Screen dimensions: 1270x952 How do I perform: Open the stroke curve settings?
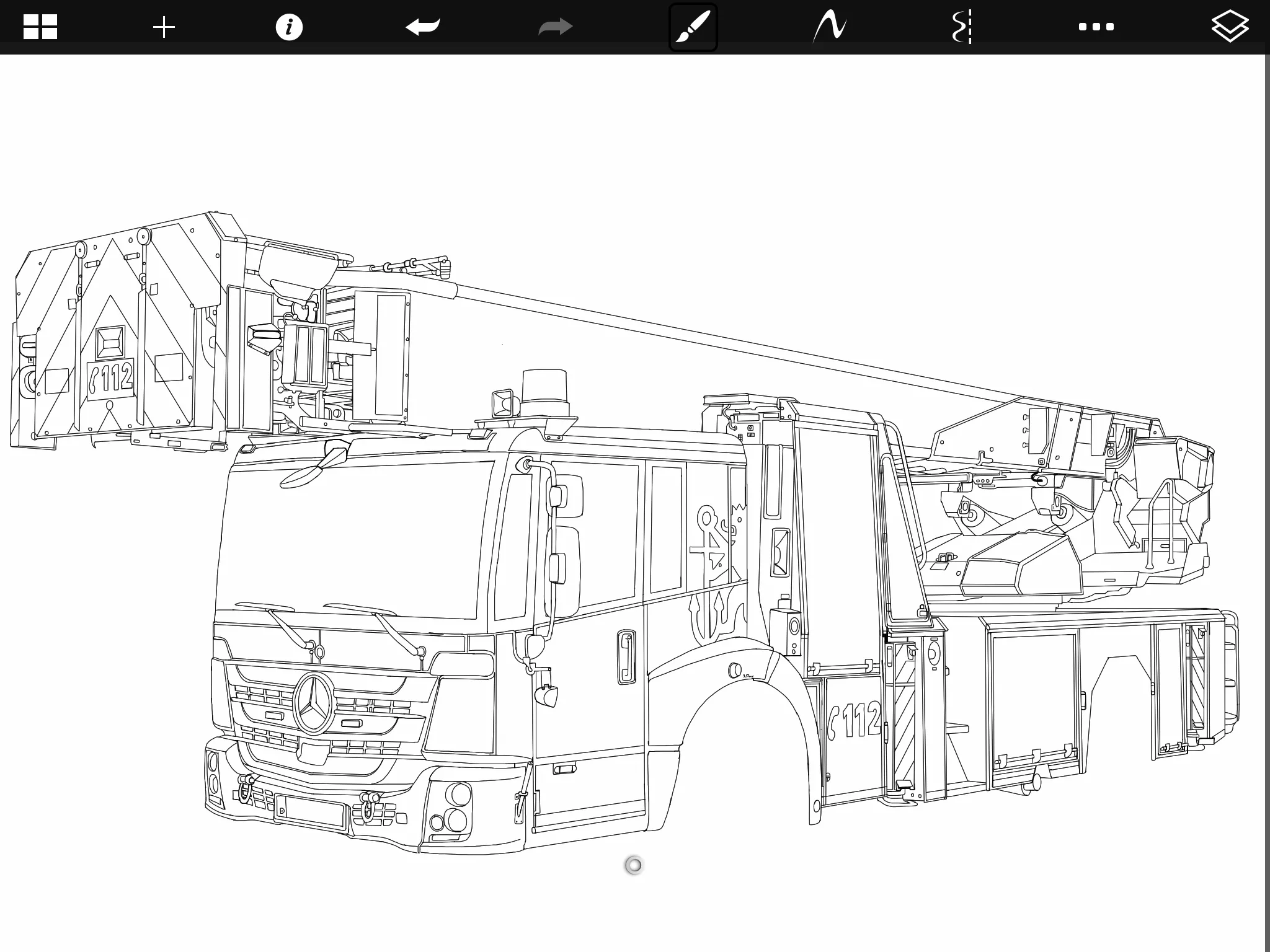coord(830,27)
